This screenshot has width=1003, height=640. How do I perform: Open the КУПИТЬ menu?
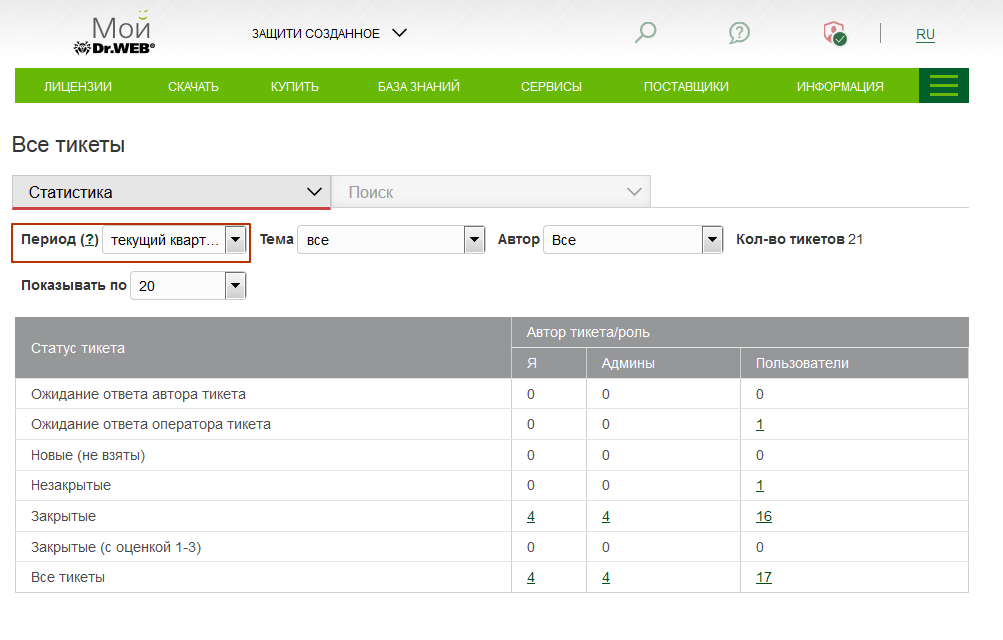tap(294, 86)
